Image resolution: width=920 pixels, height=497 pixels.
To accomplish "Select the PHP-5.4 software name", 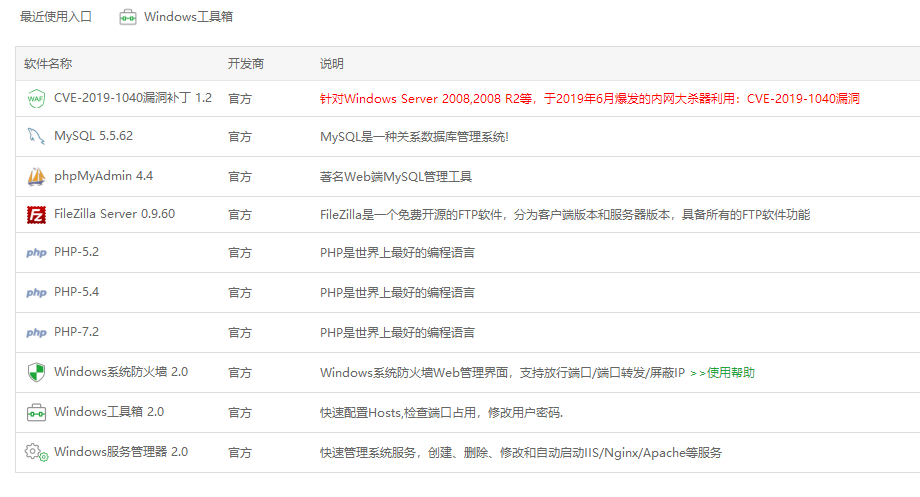I will pos(76,292).
